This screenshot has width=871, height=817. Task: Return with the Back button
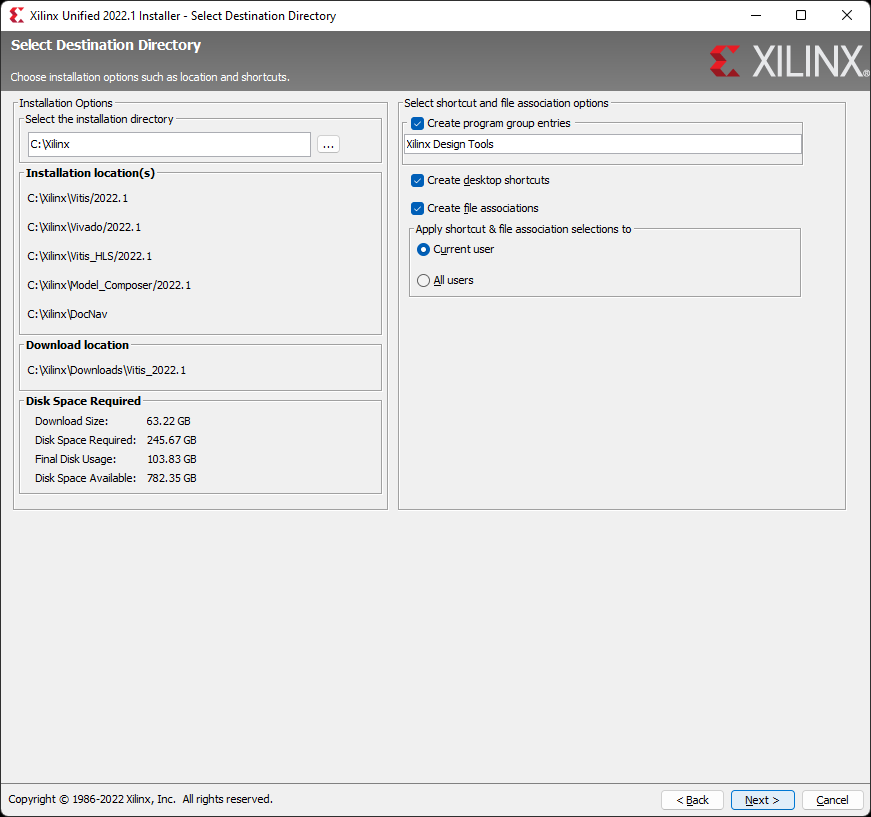692,800
